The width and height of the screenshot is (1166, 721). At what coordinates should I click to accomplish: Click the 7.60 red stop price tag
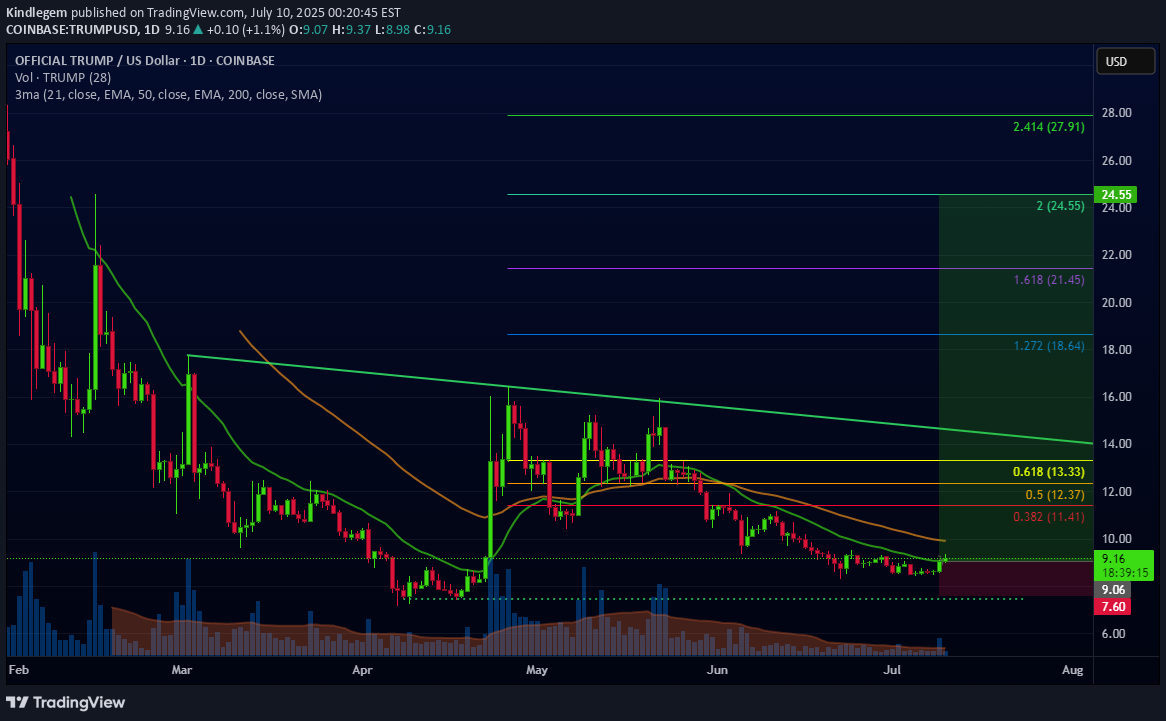[1115, 607]
